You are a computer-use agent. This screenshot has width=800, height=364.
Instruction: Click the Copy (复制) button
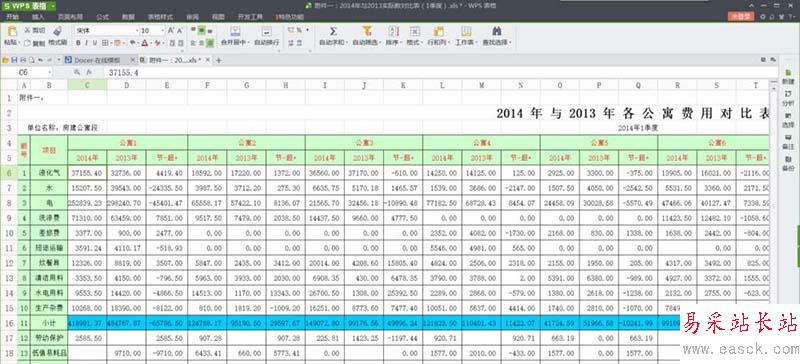tap(34, 43)
